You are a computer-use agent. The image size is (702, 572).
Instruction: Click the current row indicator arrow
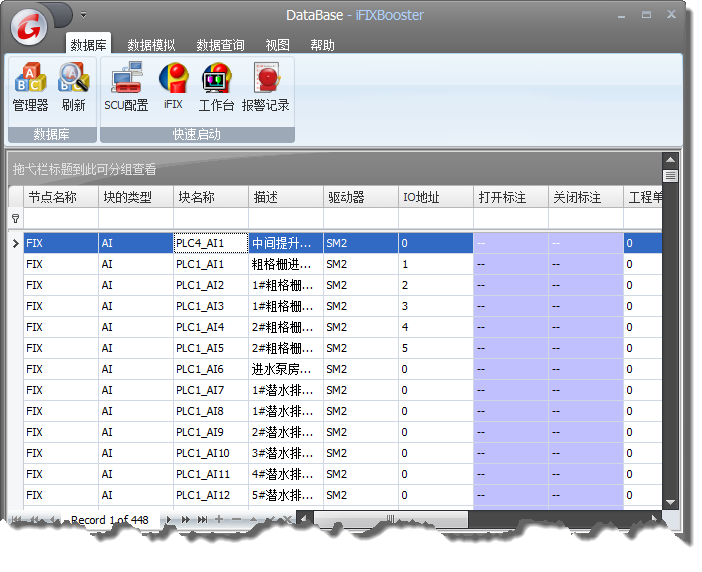[x=16, y=243]
